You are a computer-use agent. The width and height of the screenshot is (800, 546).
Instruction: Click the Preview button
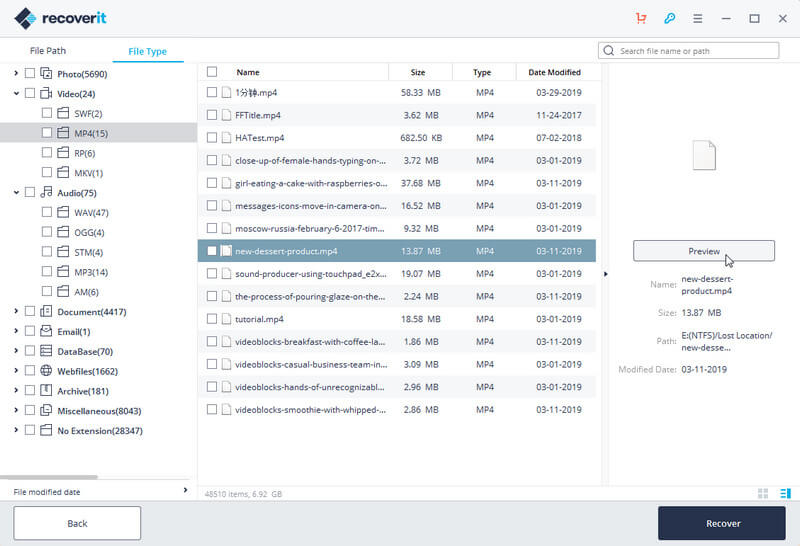704,251
